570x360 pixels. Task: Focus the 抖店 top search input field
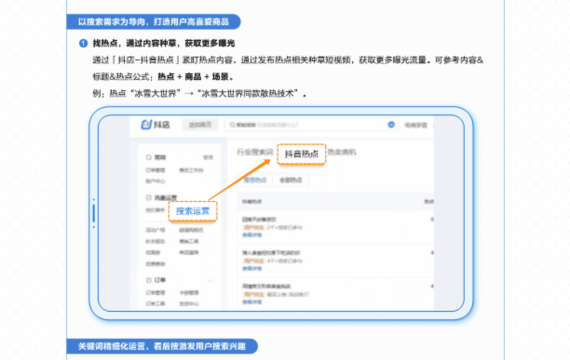click(x=311, y=125)
